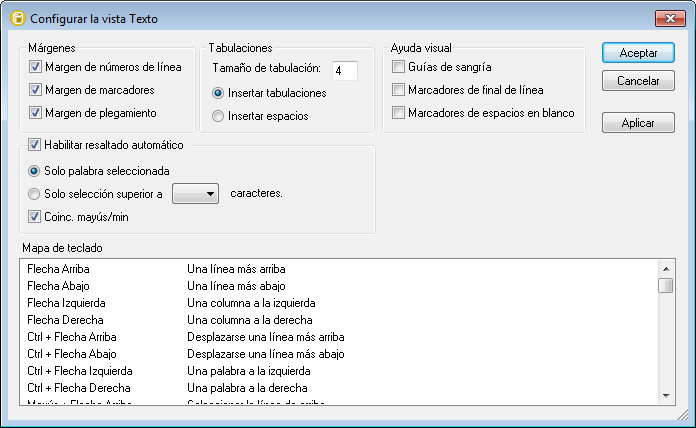Select Insertar tabulaciones radio button

coord(218,93)
